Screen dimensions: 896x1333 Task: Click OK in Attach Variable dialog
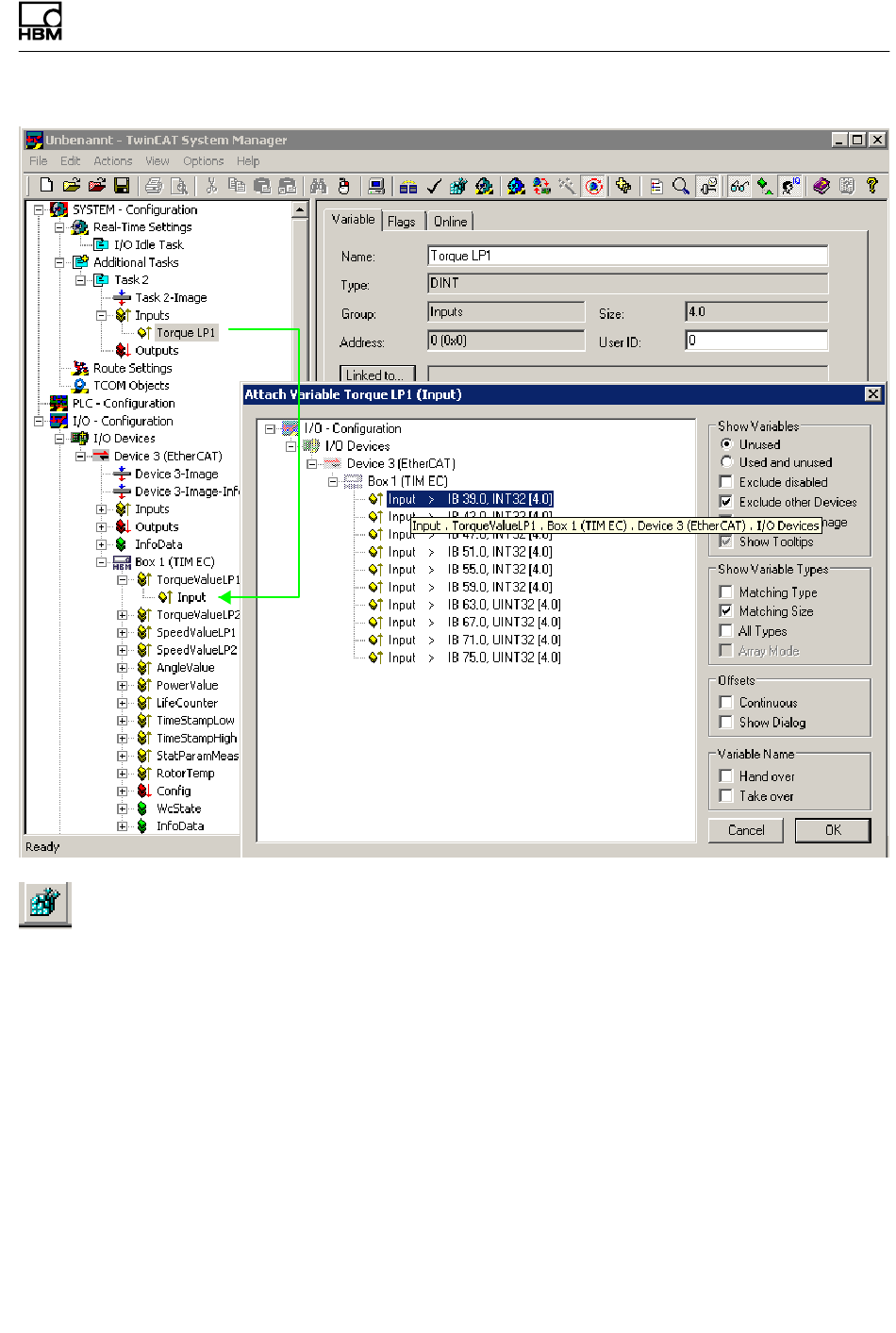coord(833,830)
